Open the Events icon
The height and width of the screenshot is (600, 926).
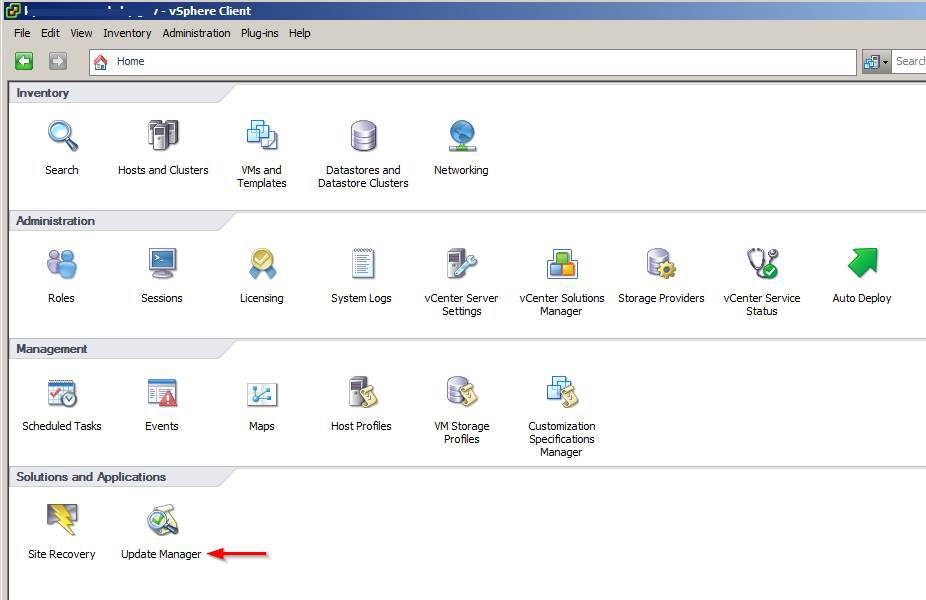162,393
